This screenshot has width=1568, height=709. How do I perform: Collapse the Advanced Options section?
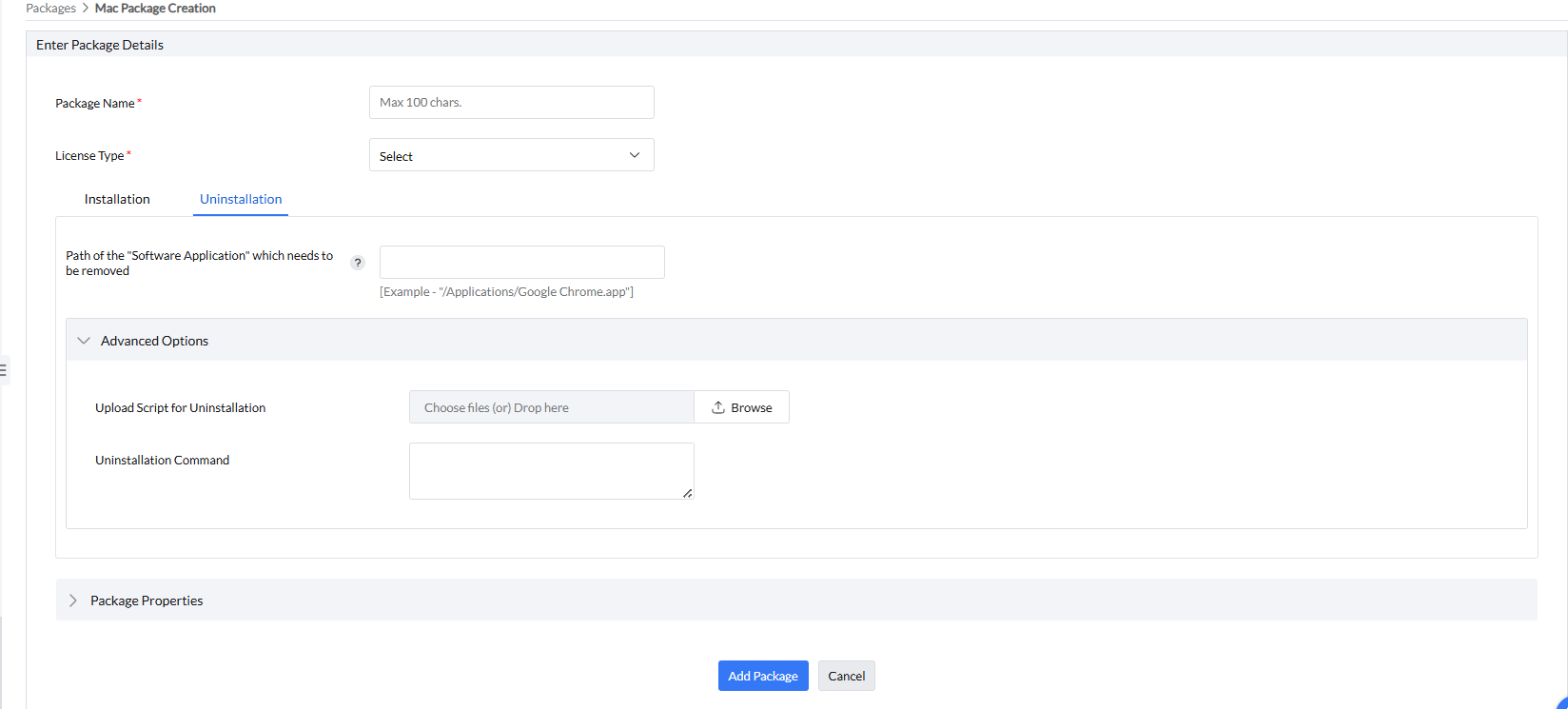pyautogui.click(x=84, y=341)
